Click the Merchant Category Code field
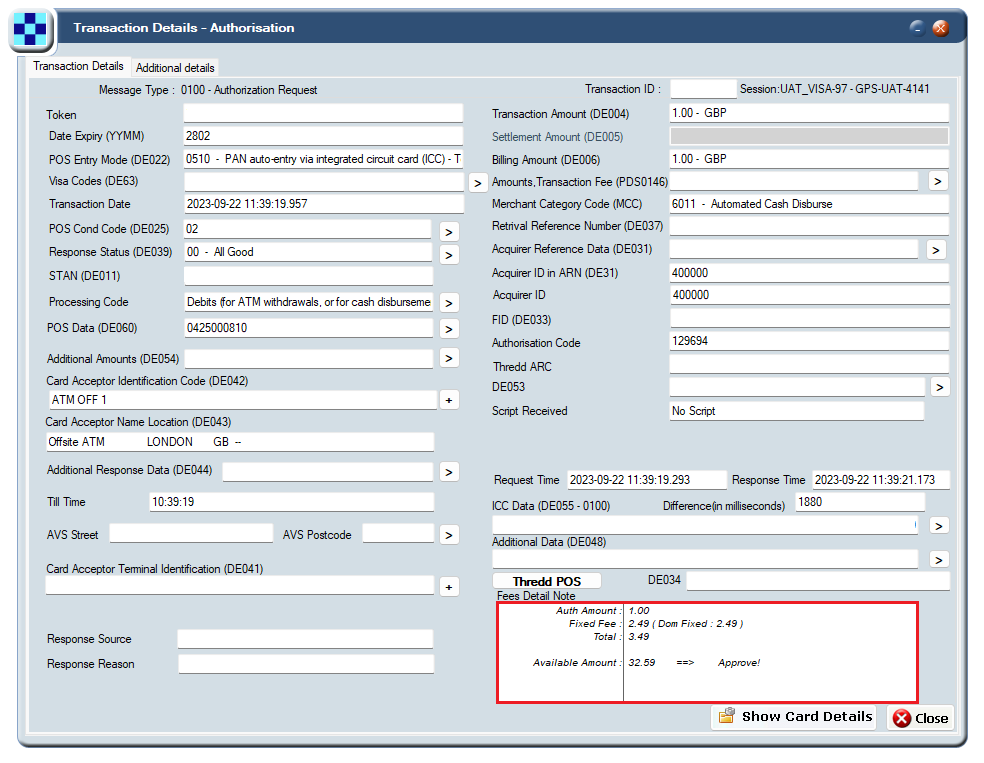Viewport: 984px width, 763px height. click(809, 204)
